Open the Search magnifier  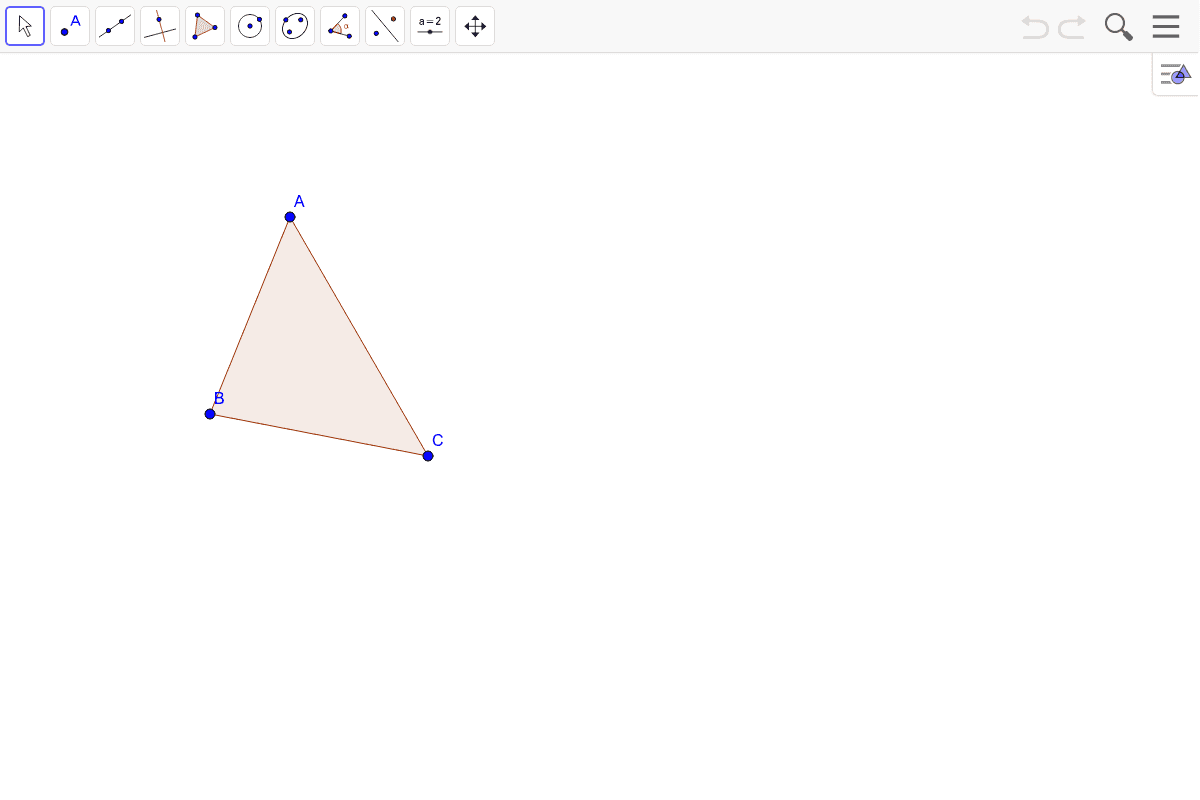click(x=1119, y=27)
